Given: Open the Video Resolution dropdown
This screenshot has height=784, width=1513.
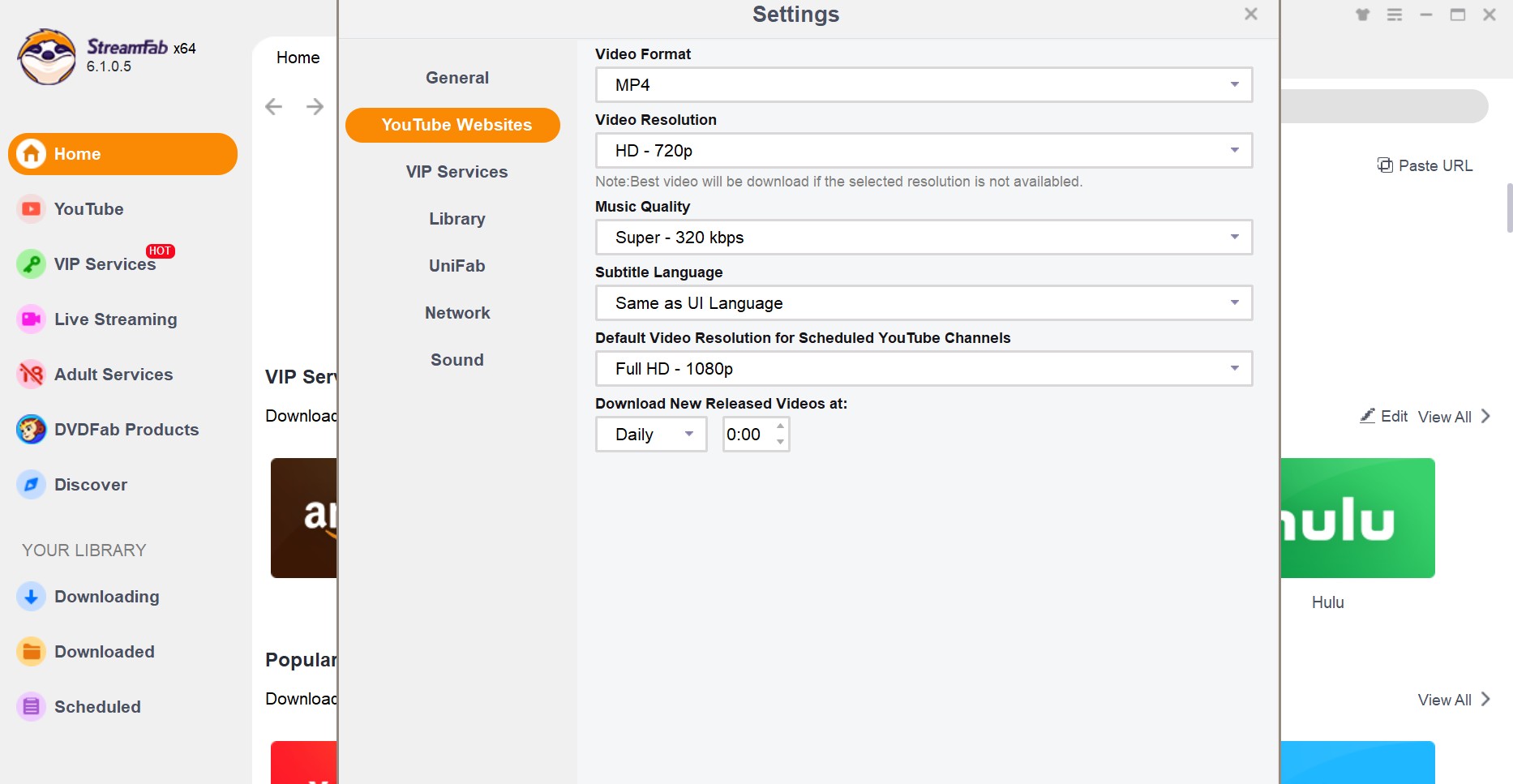Looking at the screenshot, I should (x=924, y=151).
